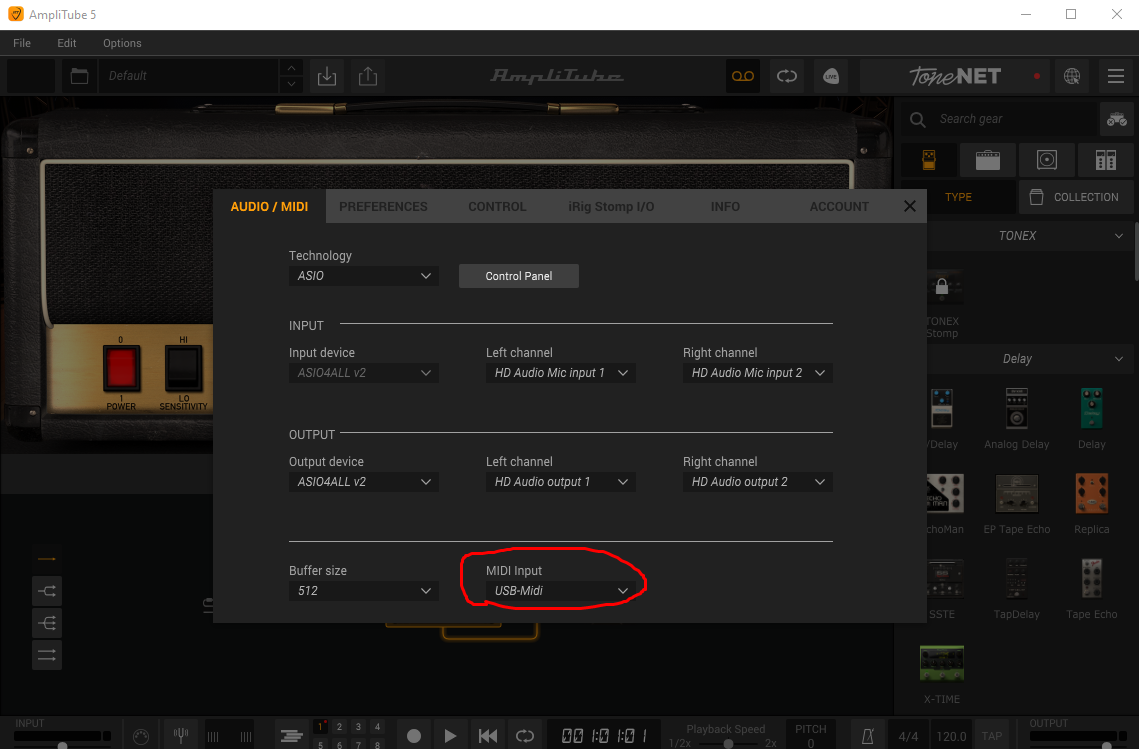Switch to the ACCOUNT tab
The width and height of the screenshot is (1139, 749).
pos(839,206)
